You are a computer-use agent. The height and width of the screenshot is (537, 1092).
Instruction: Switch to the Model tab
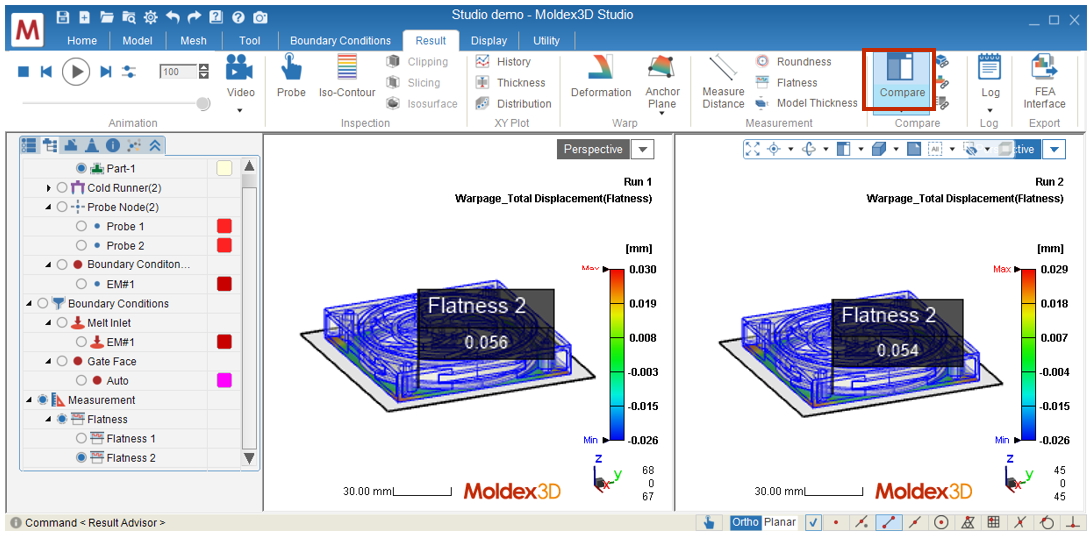tap(137, 40)
